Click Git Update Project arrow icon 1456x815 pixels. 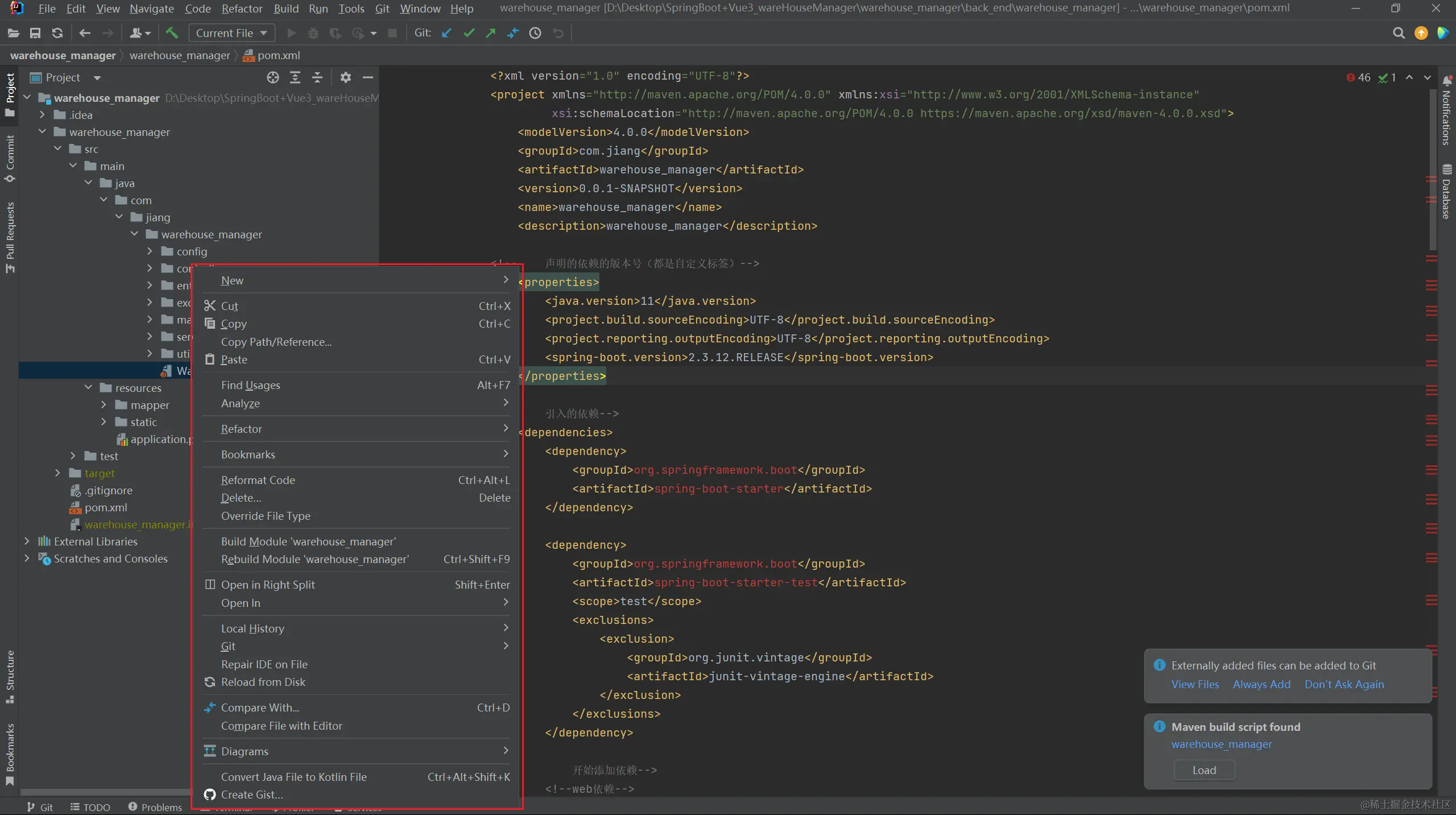(x=447, y=33)
